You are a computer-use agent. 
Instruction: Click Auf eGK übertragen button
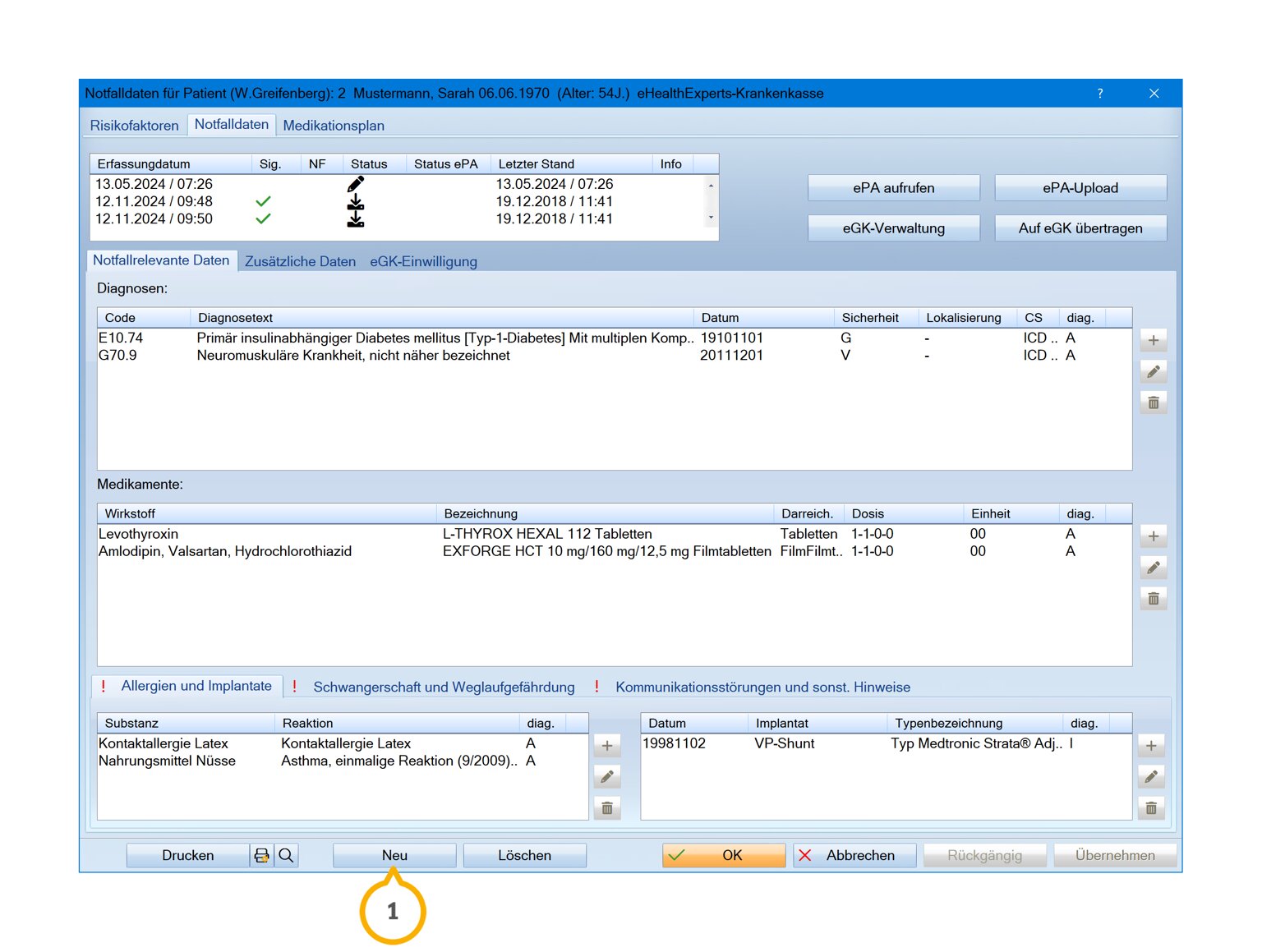pos(1080,228)
